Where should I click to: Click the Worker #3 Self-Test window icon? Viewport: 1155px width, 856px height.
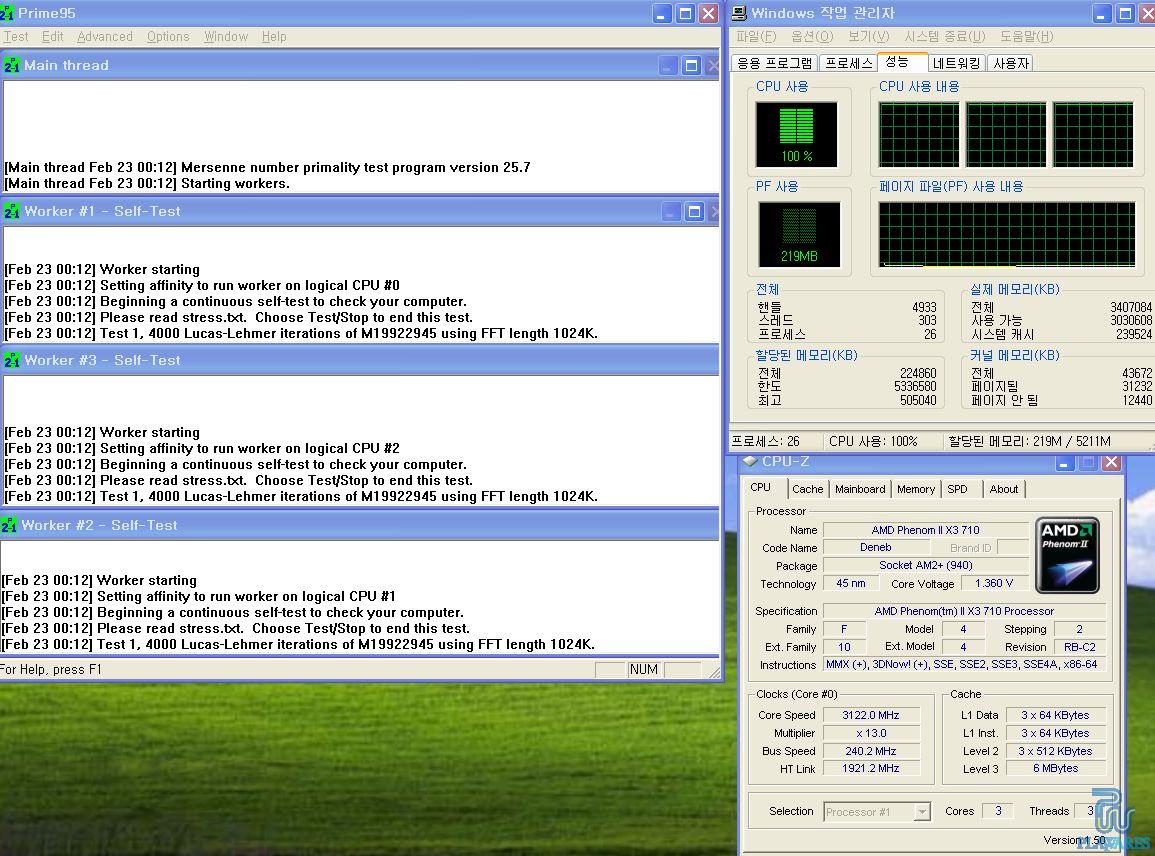click(12, 360)
